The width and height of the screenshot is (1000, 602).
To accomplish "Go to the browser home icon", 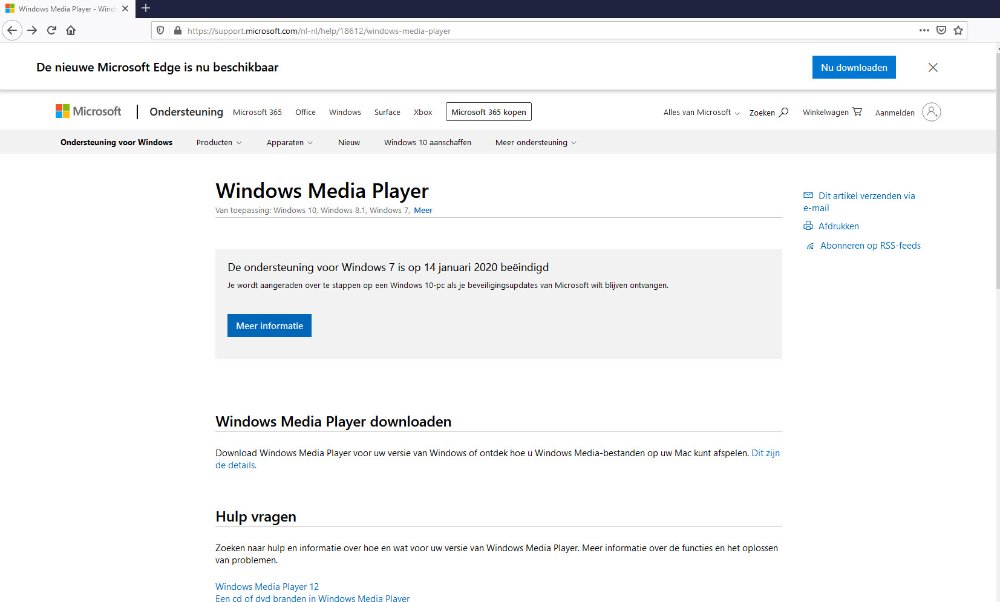I will (x=70, y=30).
